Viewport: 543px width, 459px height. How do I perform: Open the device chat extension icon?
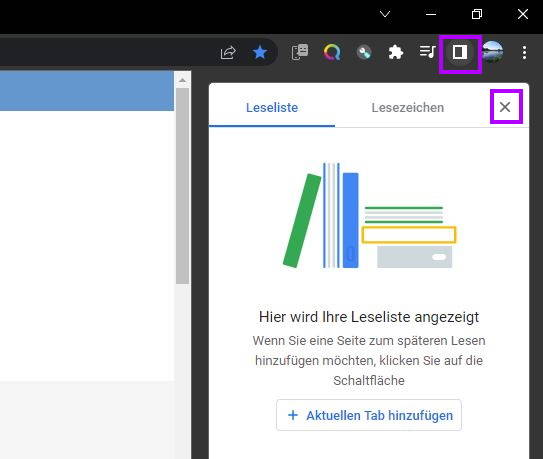click(300, 52)
